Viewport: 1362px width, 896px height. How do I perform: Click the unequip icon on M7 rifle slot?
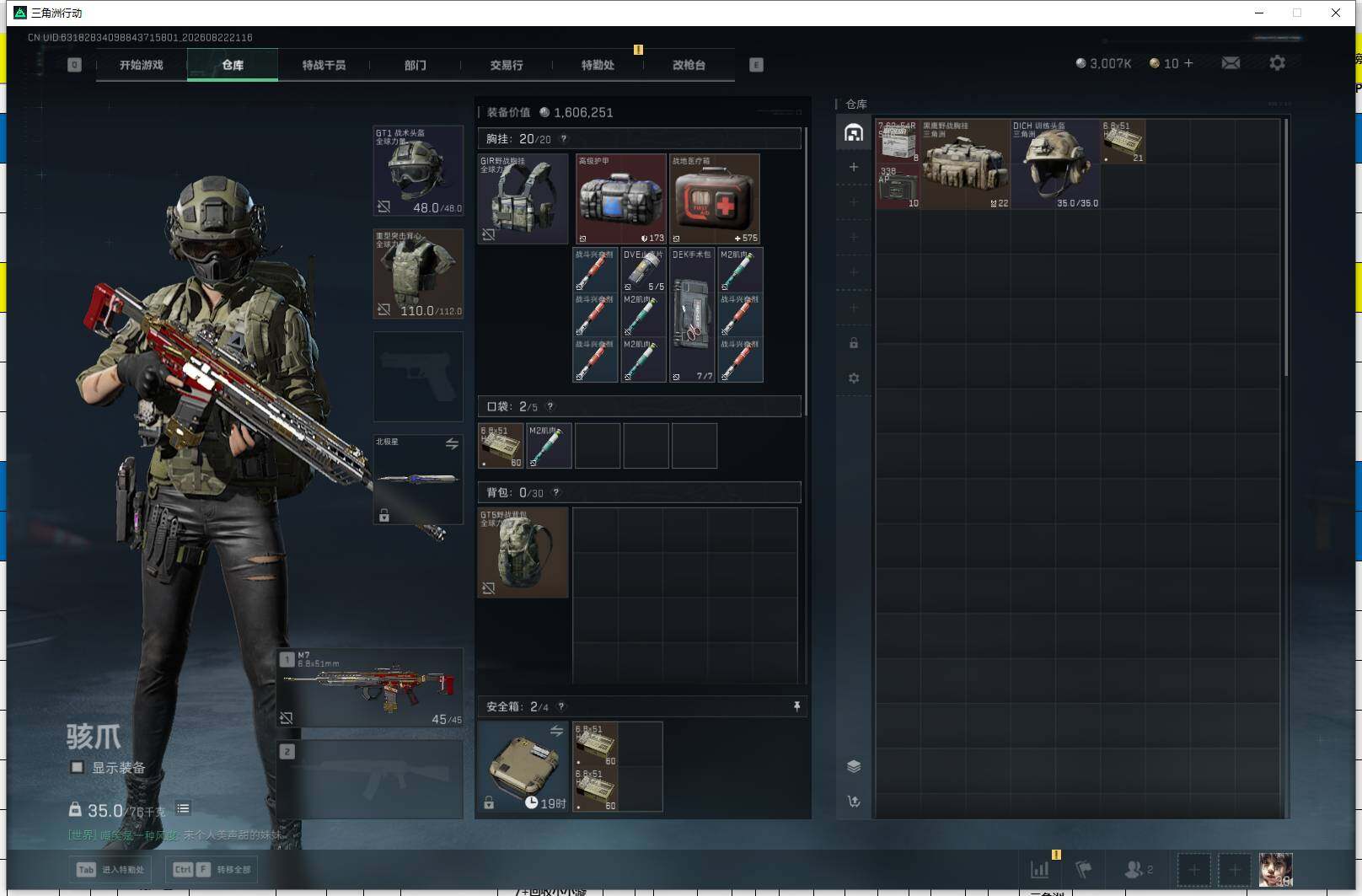pos(287,718)
